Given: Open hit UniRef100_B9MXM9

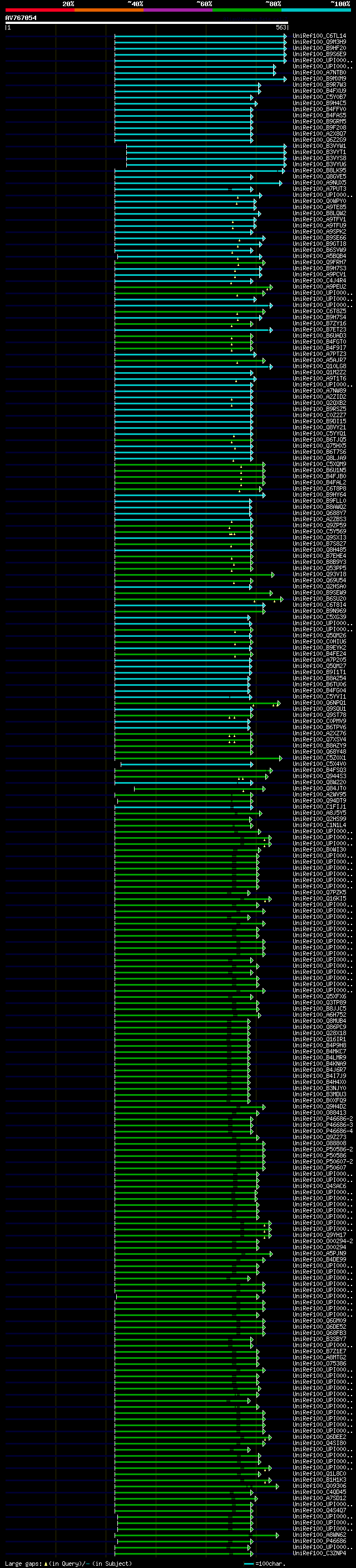Looking at the screenshot, I should tap(319, 78).
